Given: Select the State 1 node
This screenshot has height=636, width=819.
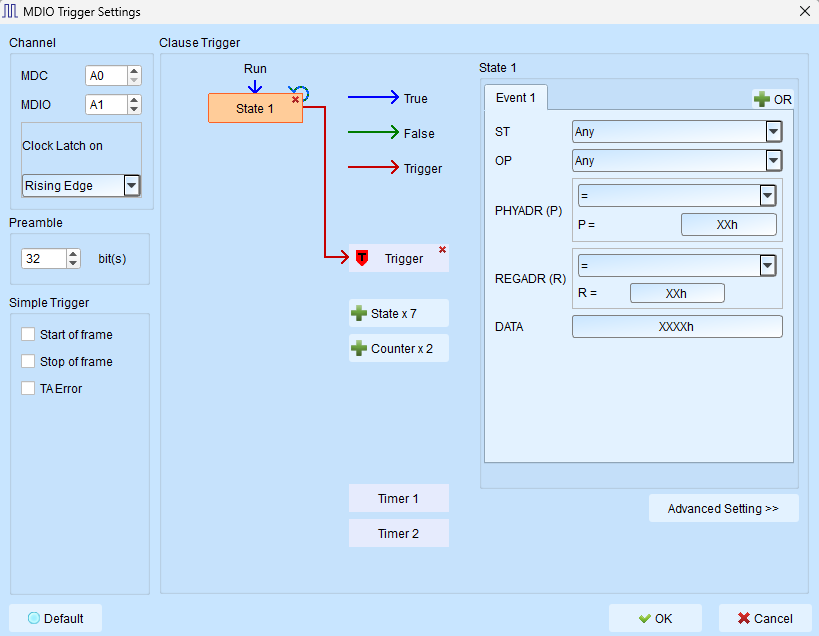Looking at the screenshot, I should click(x=255, y=108).
